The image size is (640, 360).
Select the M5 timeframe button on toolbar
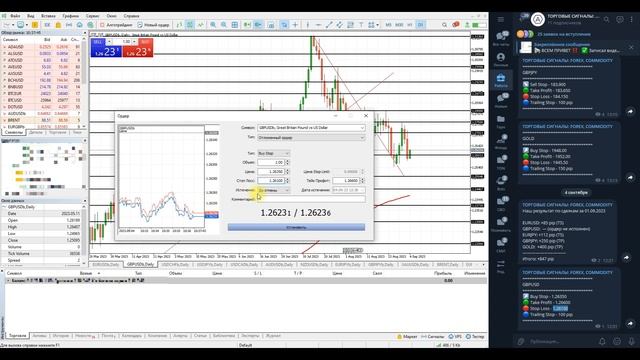[388, 25]
